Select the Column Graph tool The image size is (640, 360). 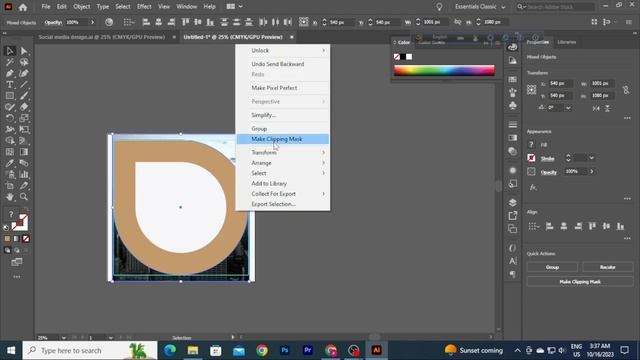(24, 174)
